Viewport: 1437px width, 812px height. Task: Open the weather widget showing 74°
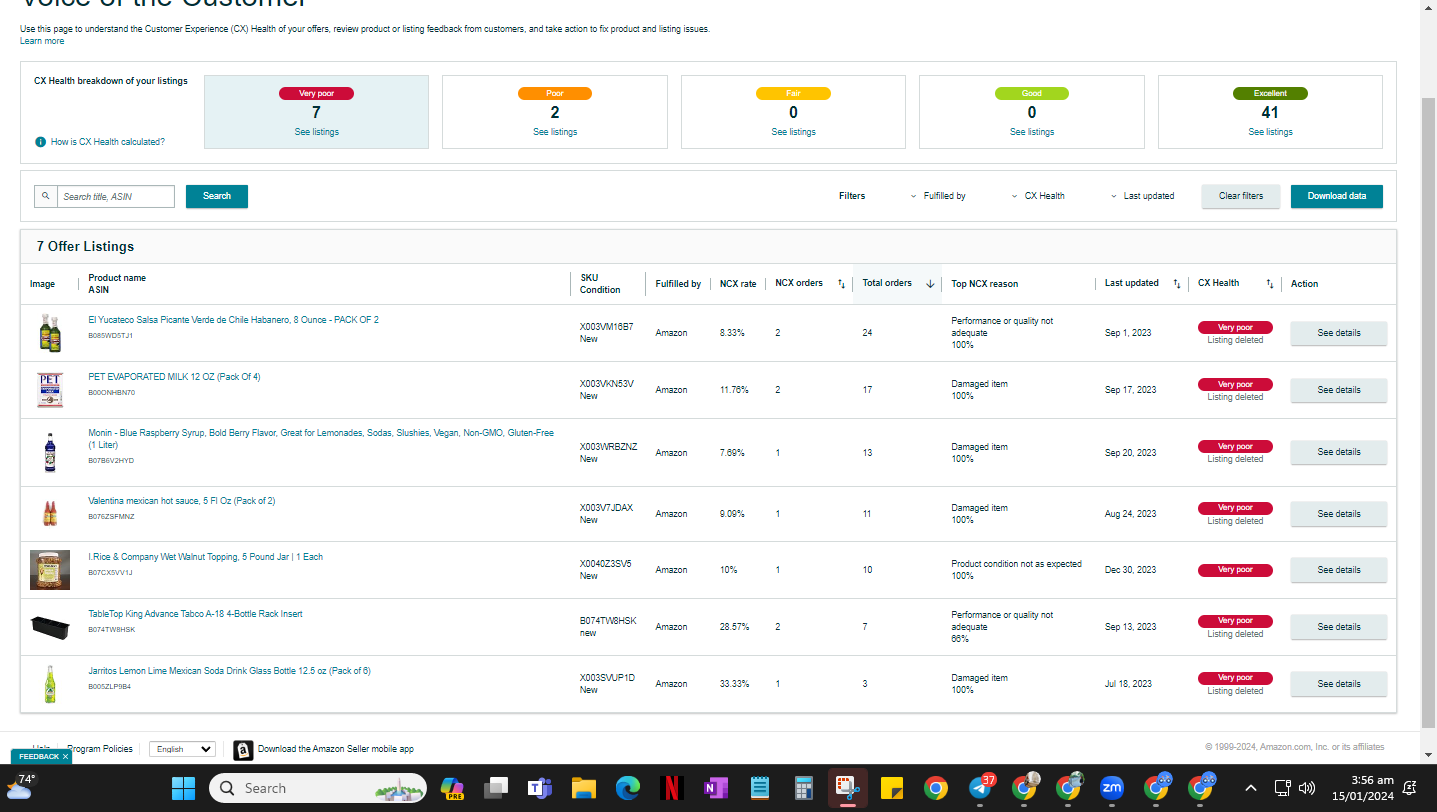[22, 786]
